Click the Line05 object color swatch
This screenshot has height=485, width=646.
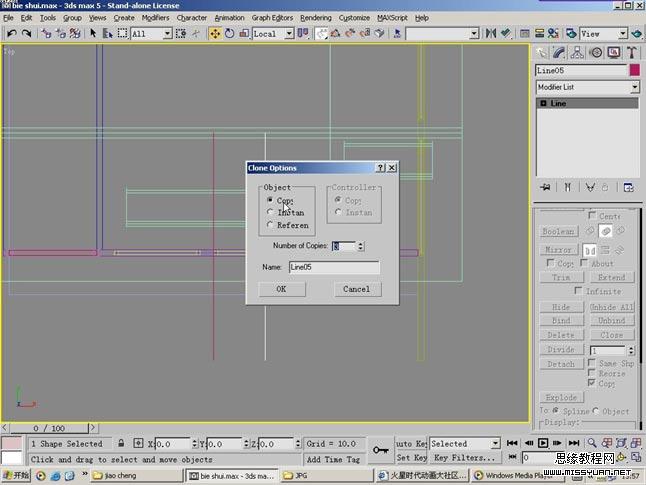tap(634, 70)
